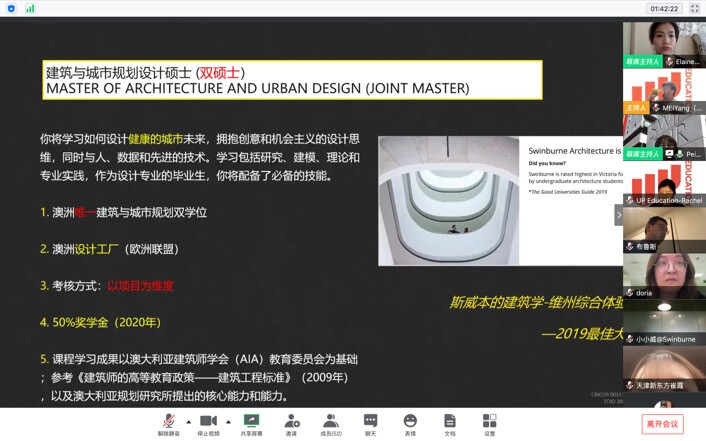Click the muted mic icon next to Elaine's name

670,62
